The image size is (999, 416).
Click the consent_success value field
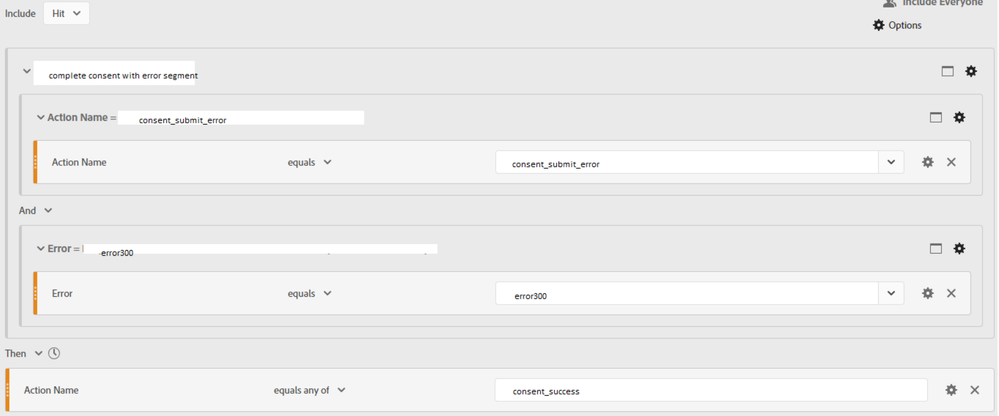[710, 390]
